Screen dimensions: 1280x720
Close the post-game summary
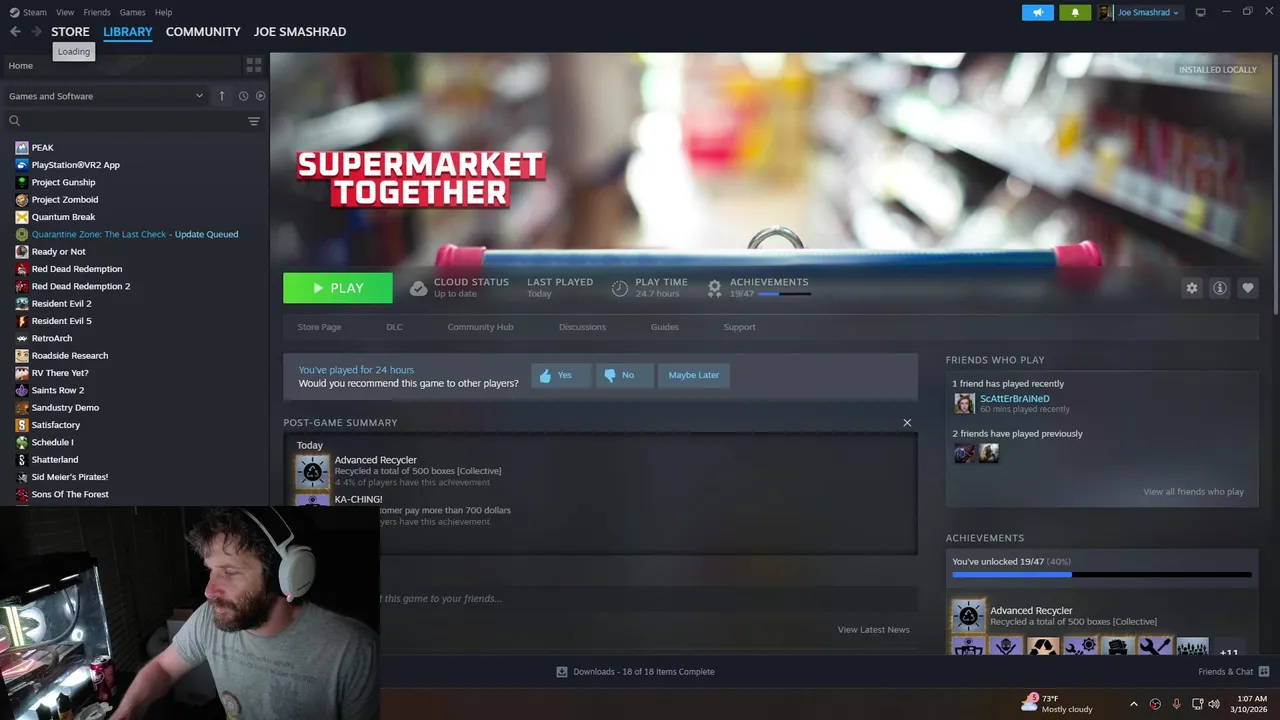[907, 423]
